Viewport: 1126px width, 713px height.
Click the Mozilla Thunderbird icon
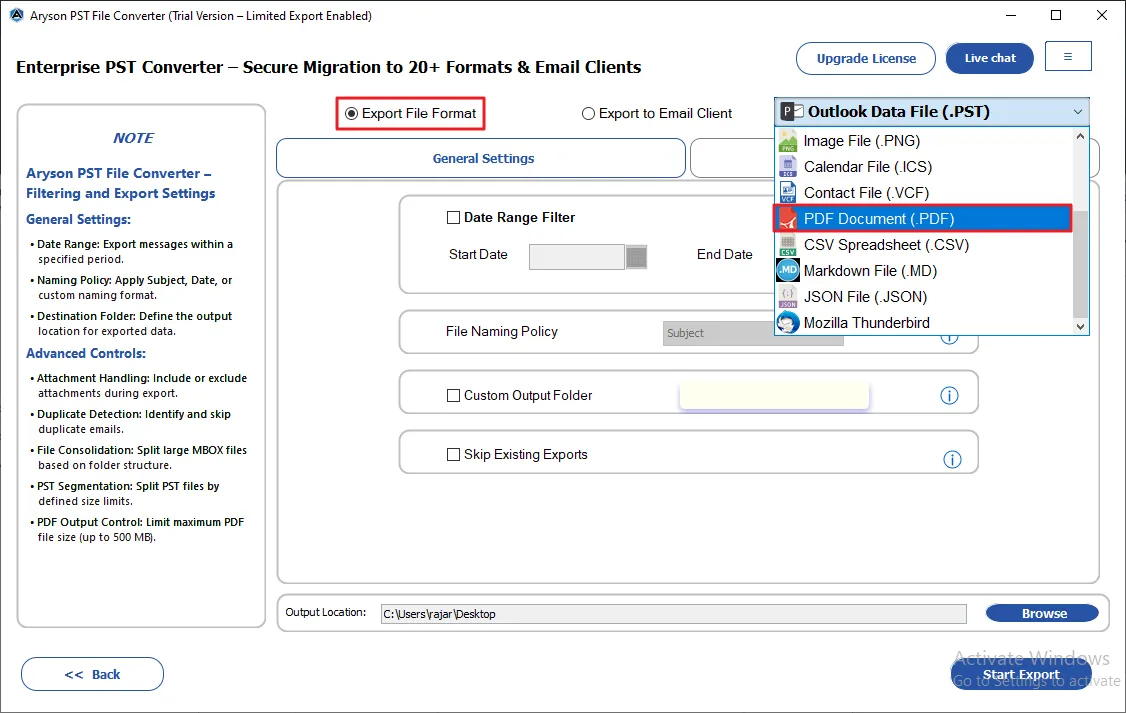point(788,322)
